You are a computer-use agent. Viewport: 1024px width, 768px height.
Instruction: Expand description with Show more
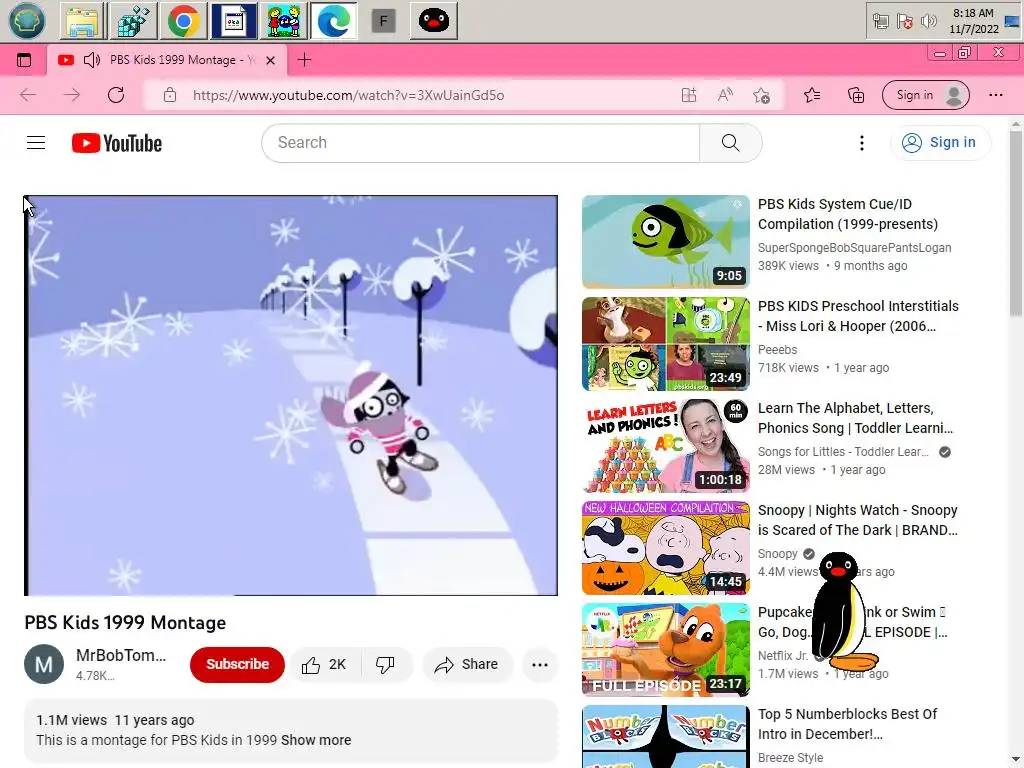tap(316, 740)
